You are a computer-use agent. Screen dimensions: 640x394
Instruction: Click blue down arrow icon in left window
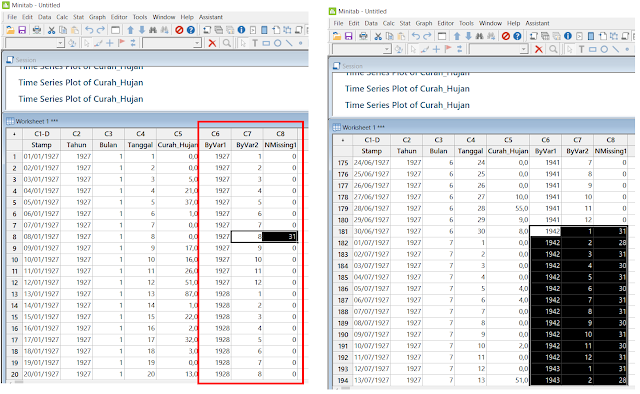coord(142,30)
